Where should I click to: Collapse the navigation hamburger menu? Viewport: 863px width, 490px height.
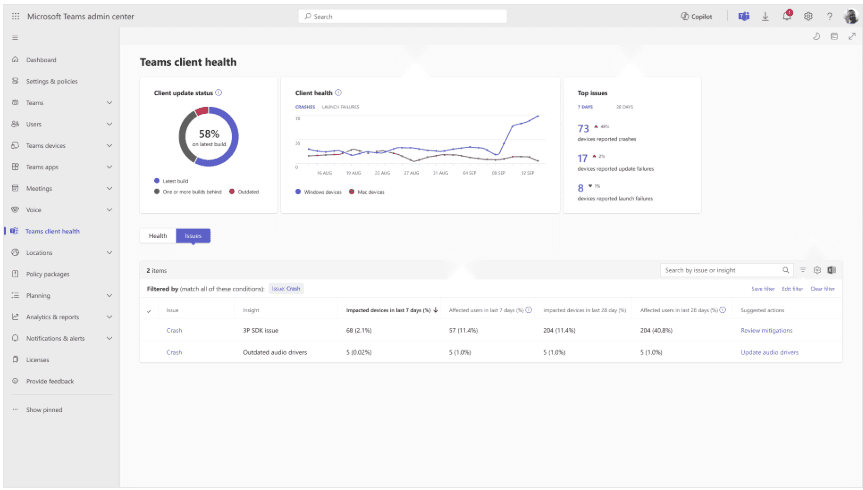pyautogui.click(x=15, y=38)
